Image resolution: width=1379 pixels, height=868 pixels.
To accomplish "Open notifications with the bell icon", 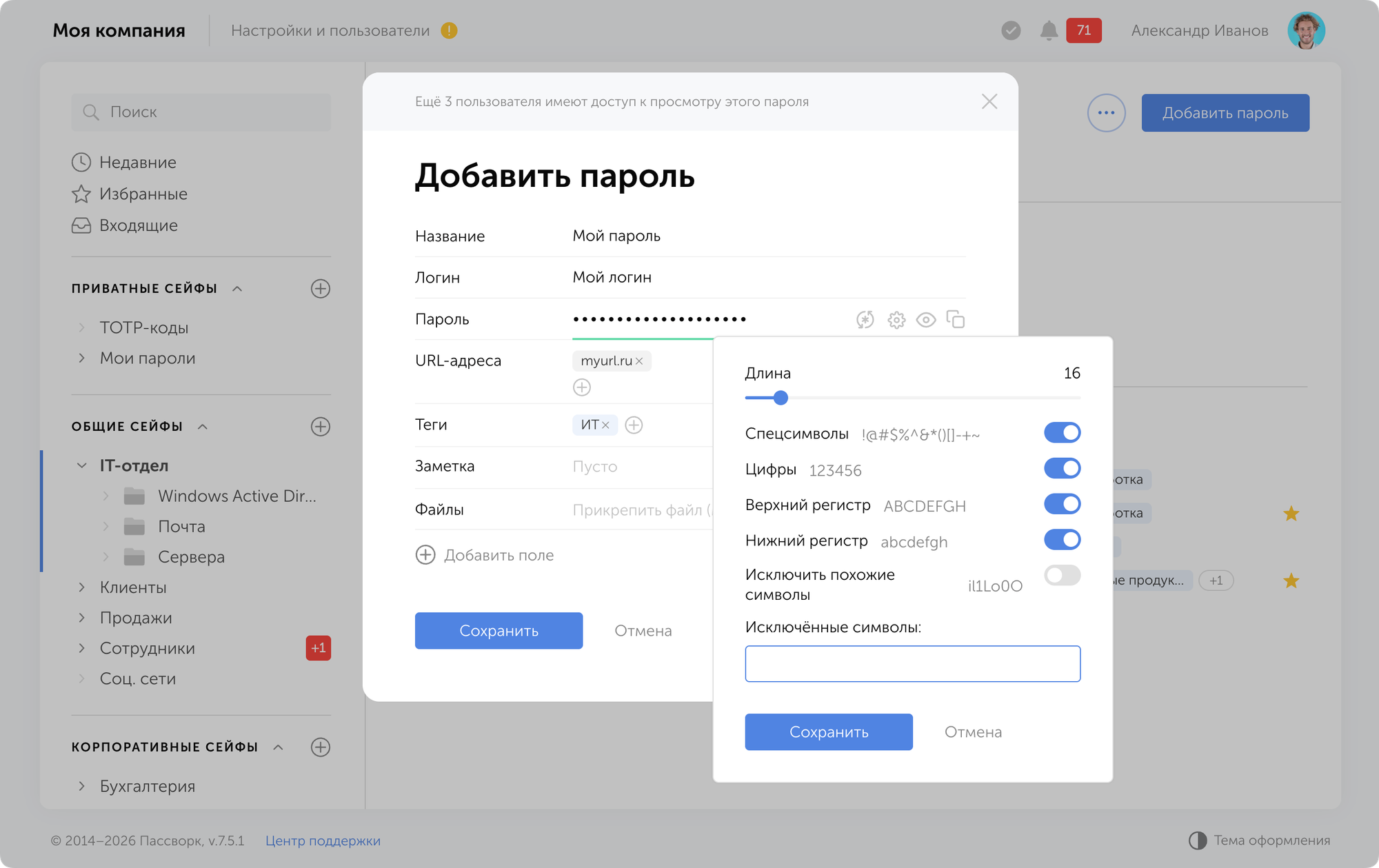I will tap(1049, 30).
